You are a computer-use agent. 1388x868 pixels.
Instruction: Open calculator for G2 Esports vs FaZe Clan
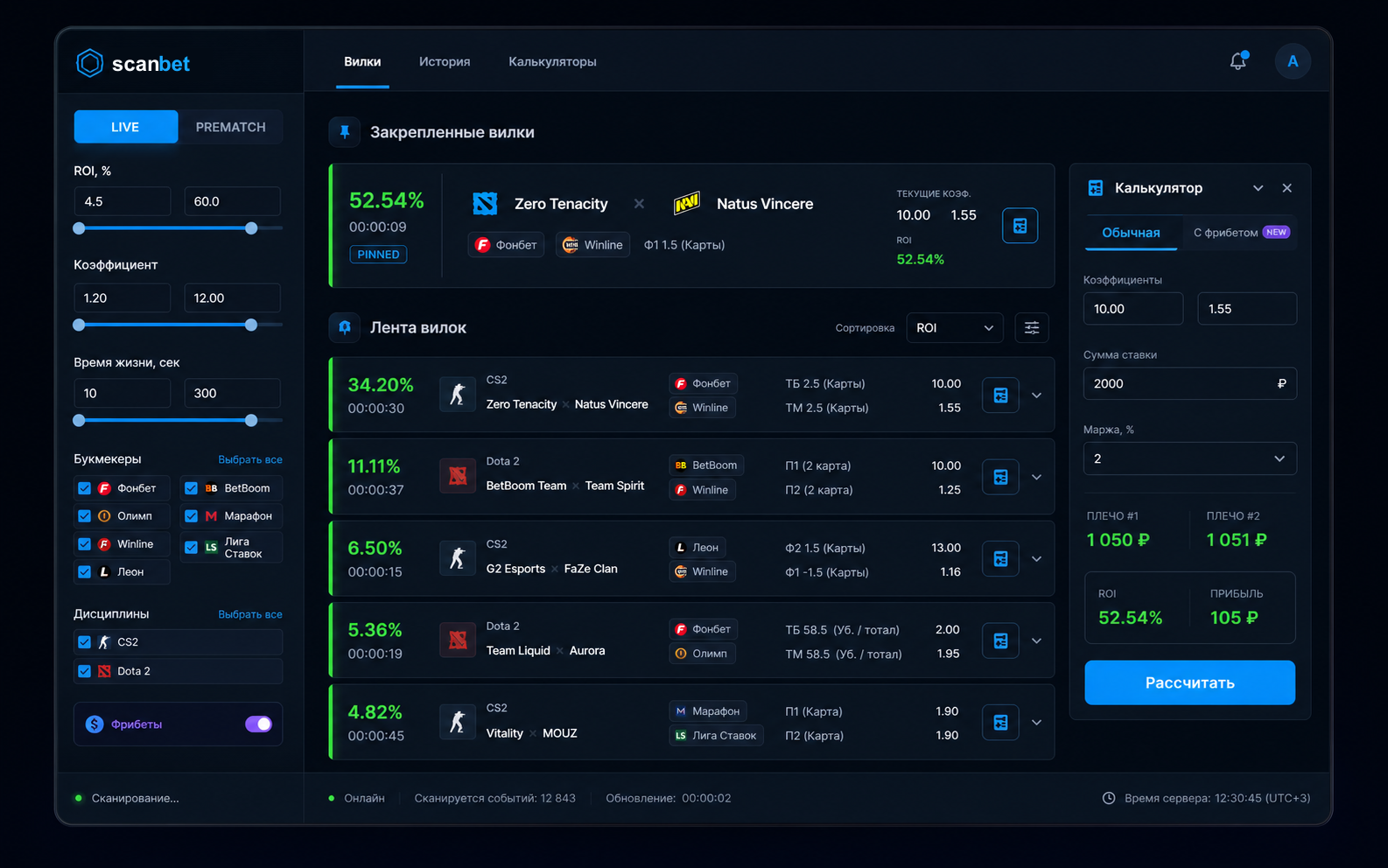[1000, 559]
